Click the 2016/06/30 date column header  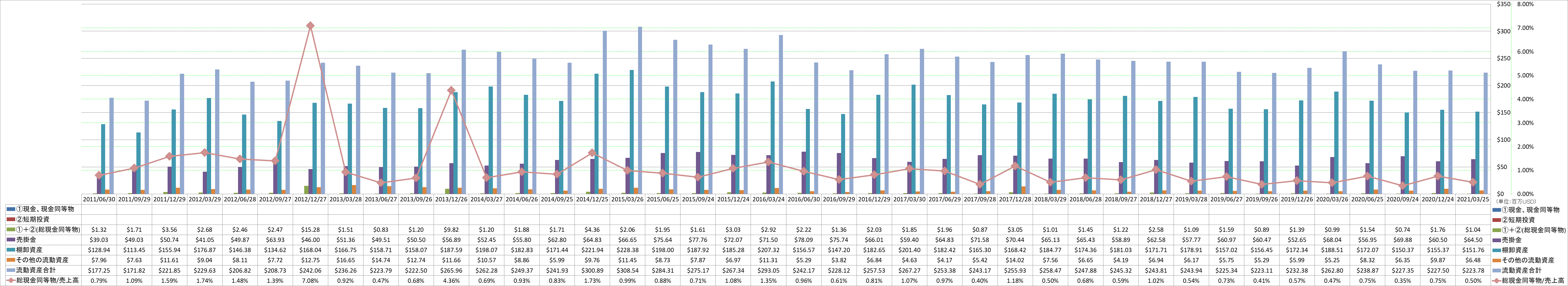pos(803,199)
